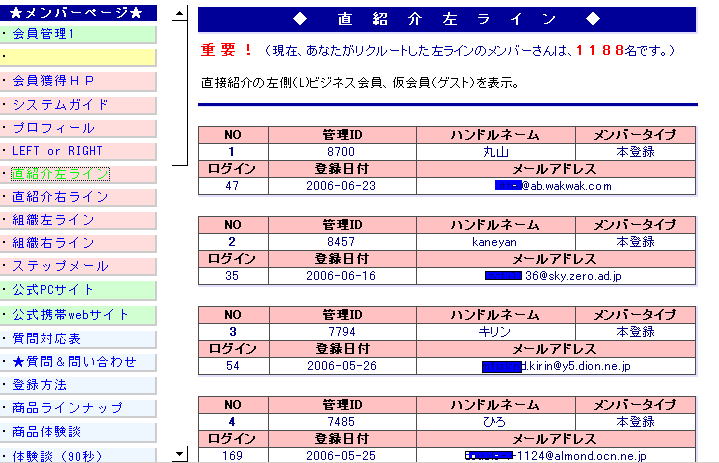Visit the 公式PCサイト link
This screenshot has height=463, width=719.
[x=53, y=290]
